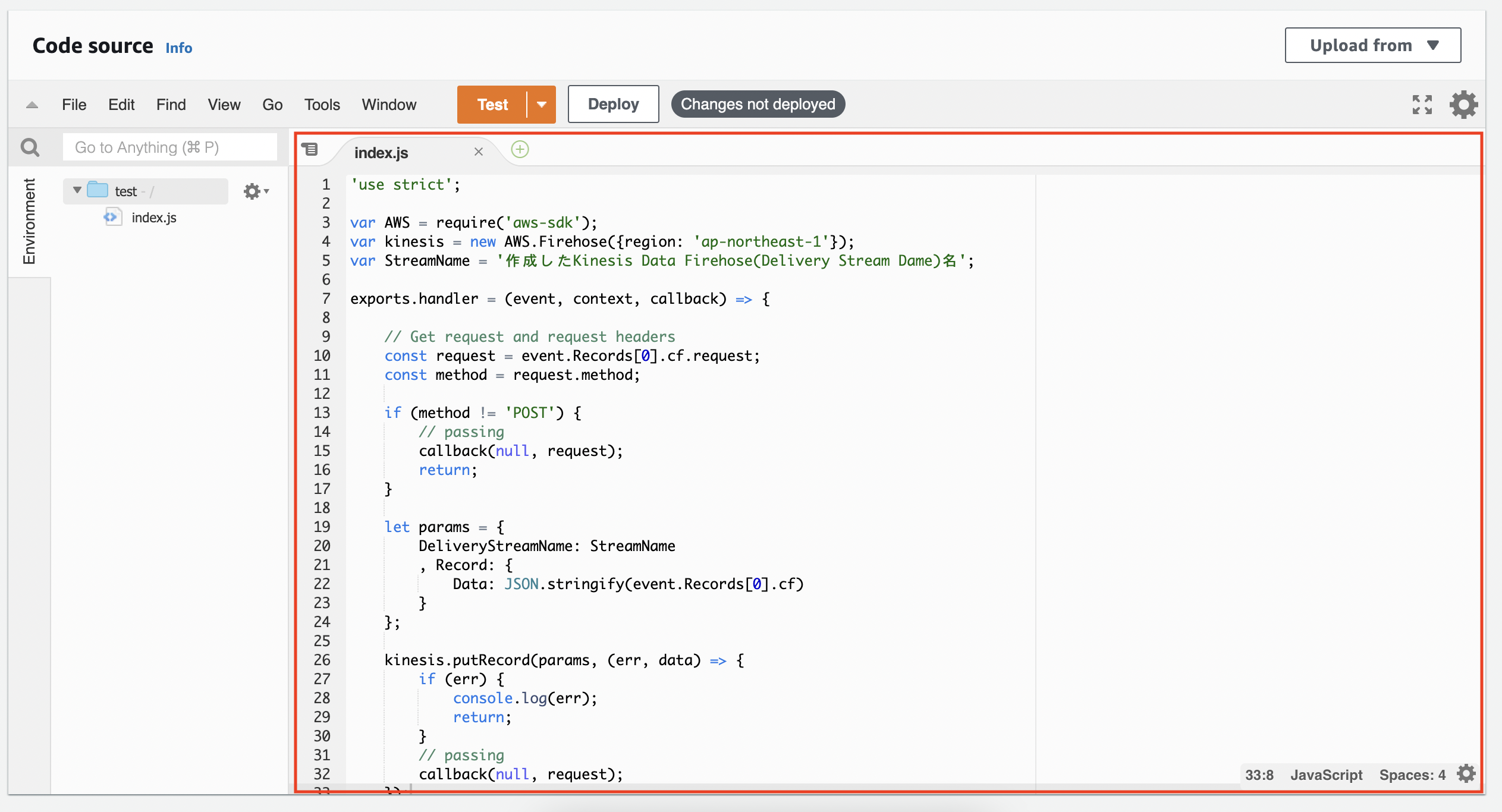Click the 'use strict' line of code
This screenshot has height=812, width=1502.
click(406, 184)
